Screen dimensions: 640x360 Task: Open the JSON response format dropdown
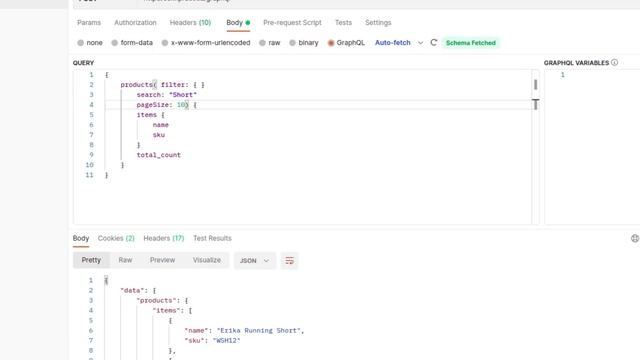click(255, 260)
